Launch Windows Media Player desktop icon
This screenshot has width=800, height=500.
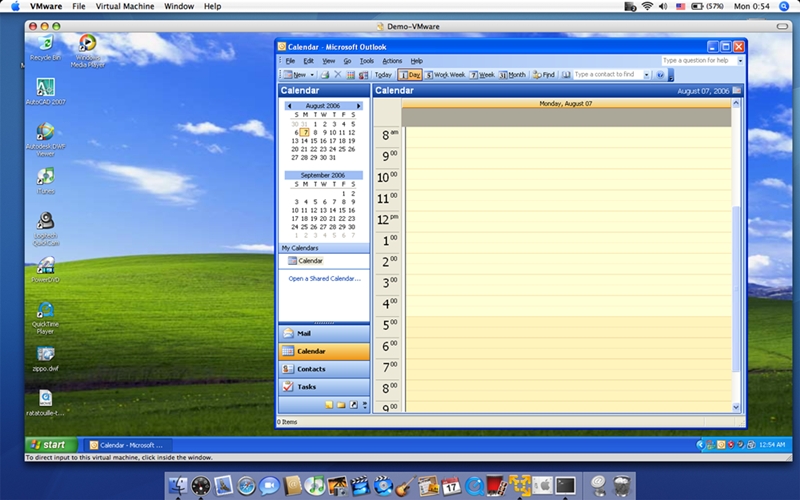(x=87, y=51)
